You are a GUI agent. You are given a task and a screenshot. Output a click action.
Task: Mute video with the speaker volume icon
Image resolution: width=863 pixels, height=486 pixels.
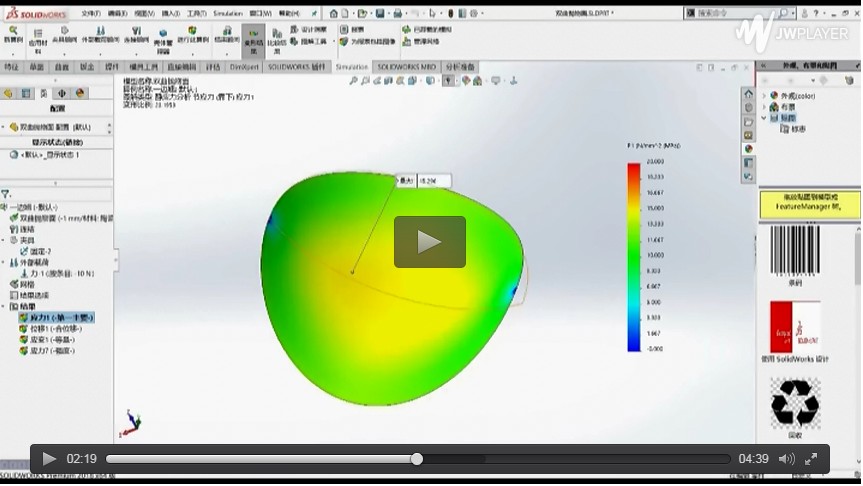tap(786, 459)
